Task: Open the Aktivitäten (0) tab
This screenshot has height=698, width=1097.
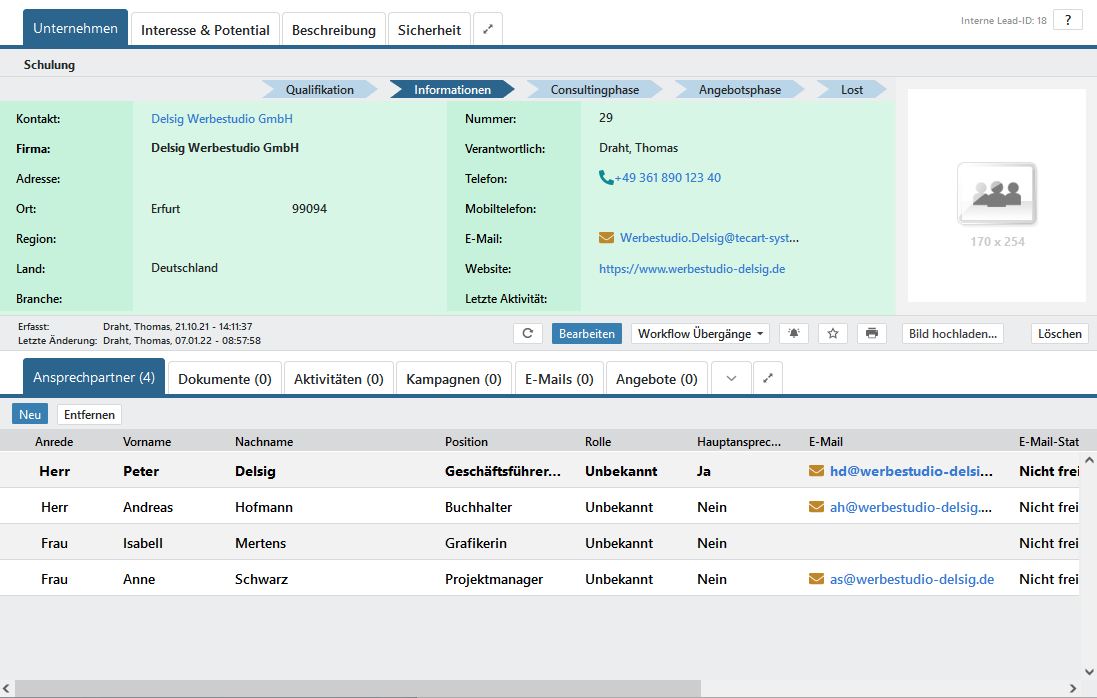Action: (x=338, y=379)
